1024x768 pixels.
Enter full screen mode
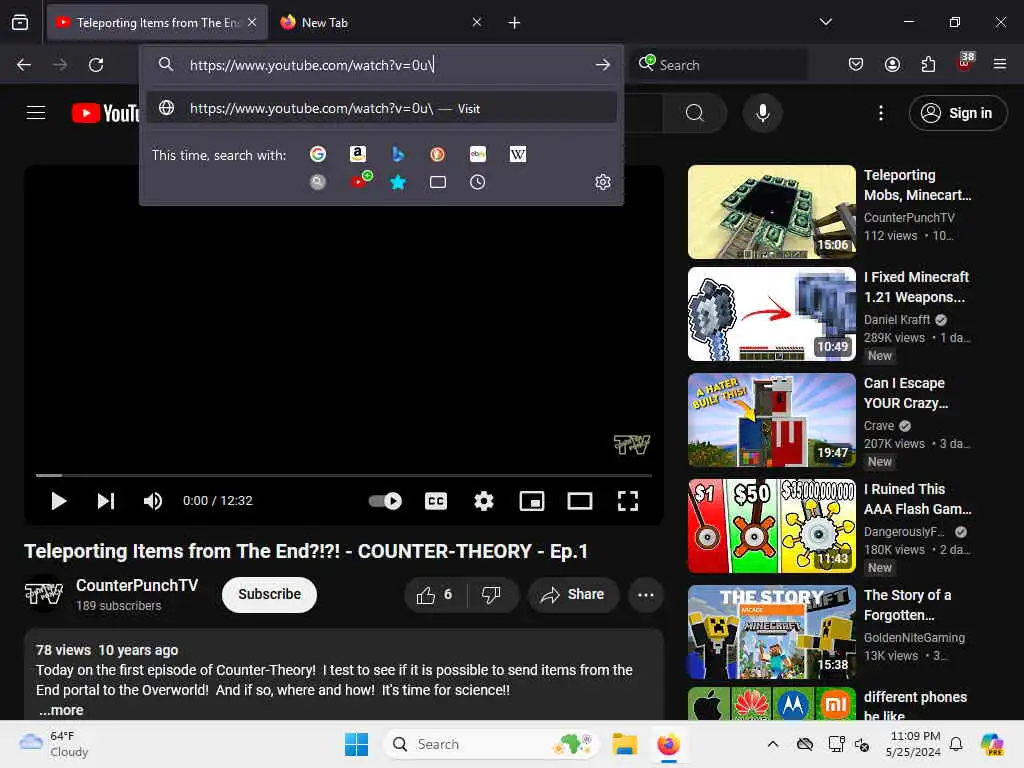[x=628, y=501]
